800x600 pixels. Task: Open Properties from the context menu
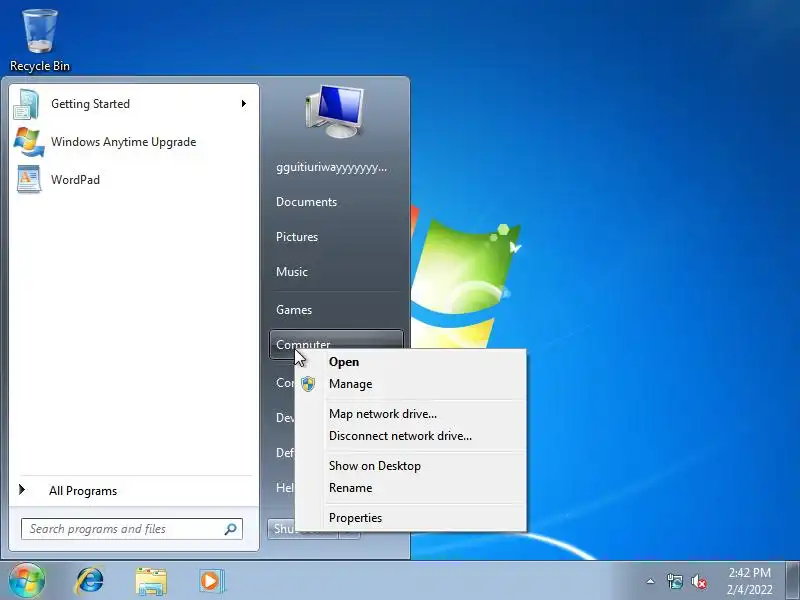410,518
